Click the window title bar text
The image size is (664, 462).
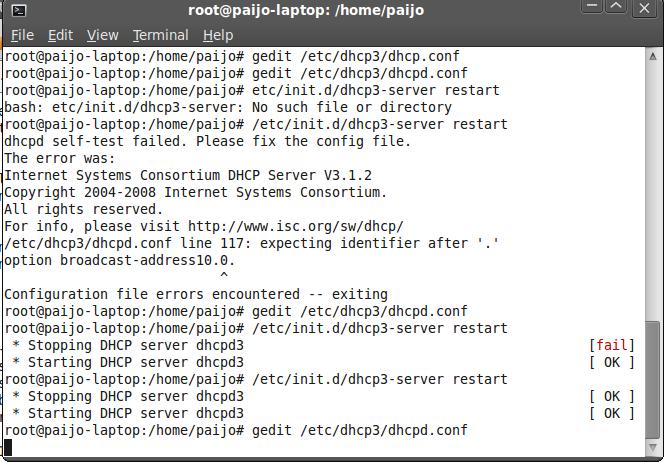(x=306, y=10)
